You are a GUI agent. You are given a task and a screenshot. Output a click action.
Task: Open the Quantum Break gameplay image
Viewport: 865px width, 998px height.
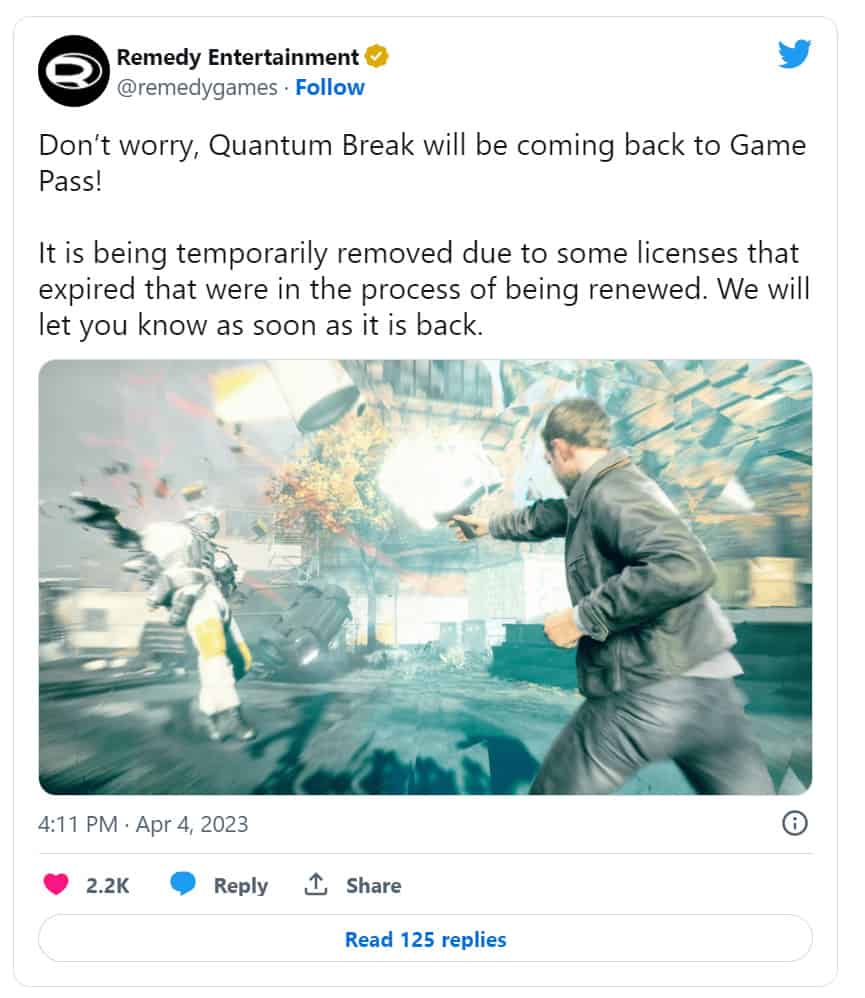425,577
